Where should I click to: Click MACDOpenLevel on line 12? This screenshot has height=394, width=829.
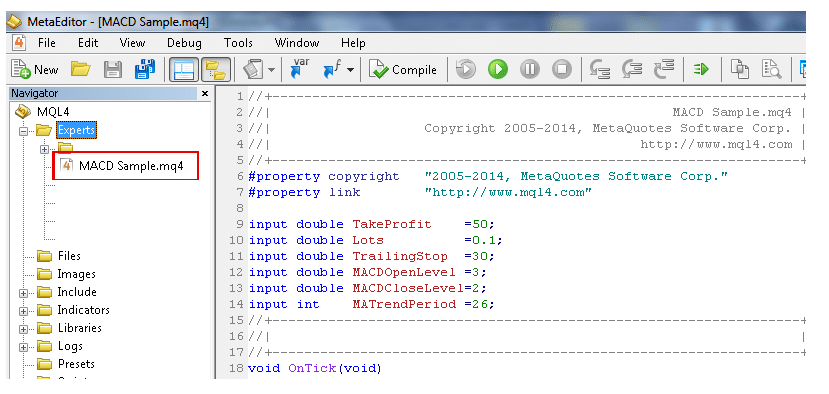pos(404,272)
